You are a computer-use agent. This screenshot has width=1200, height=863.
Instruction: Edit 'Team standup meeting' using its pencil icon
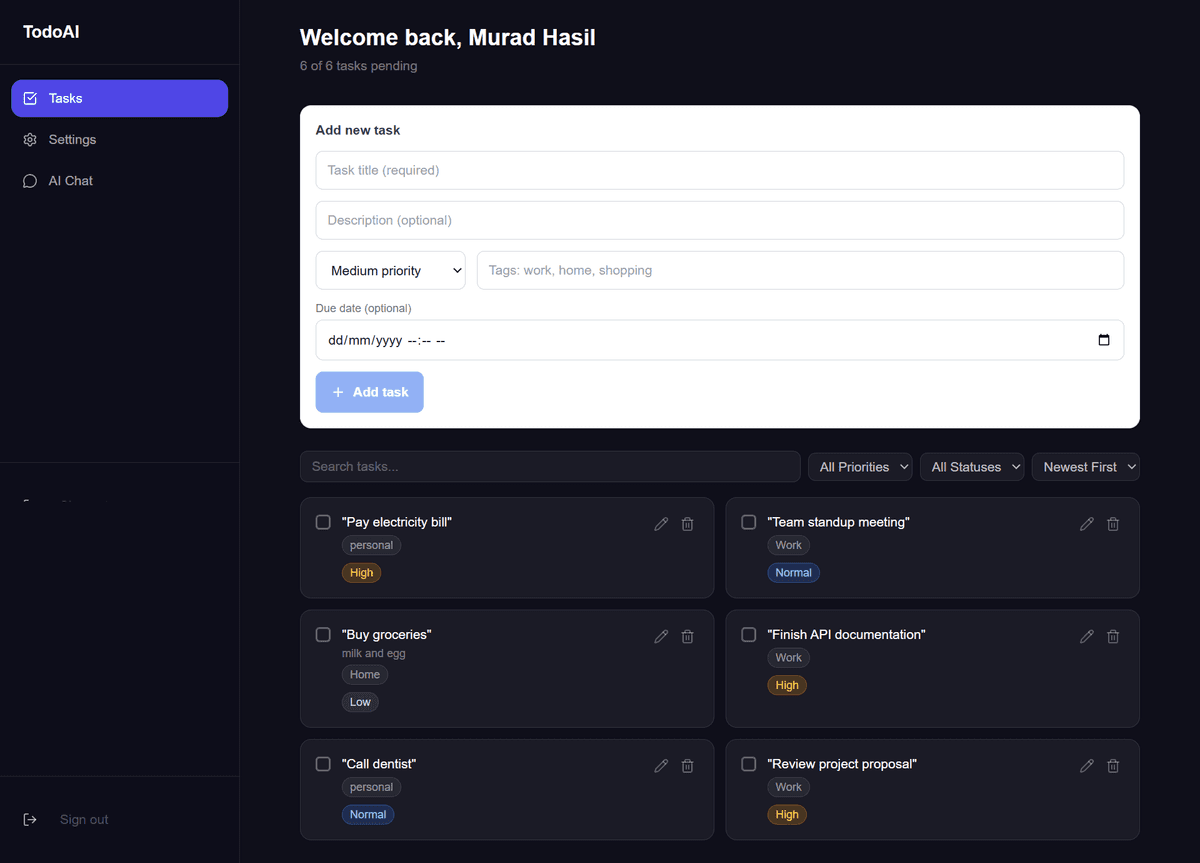[1087, 523]
